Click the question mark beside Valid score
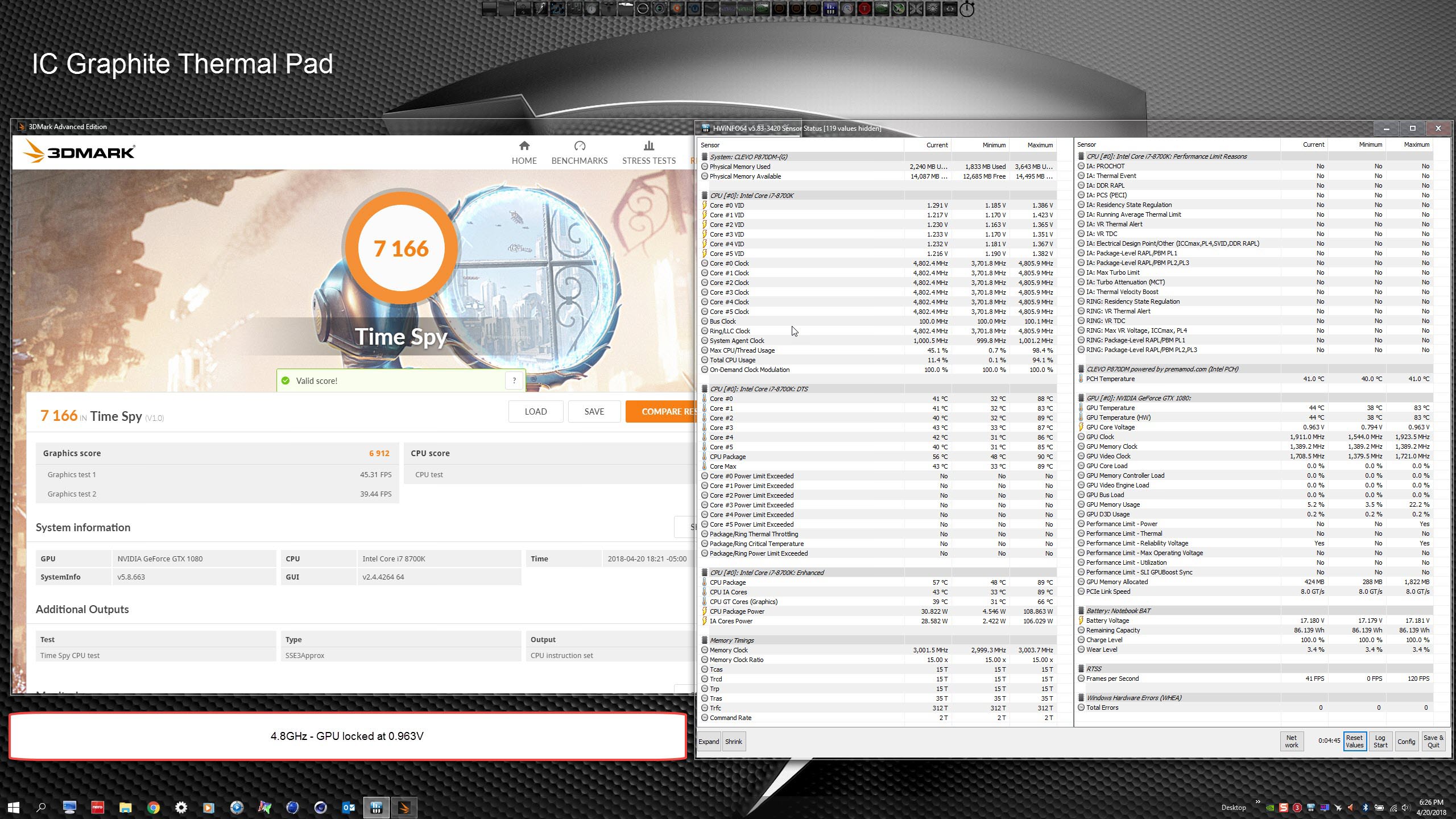 tap(514, 380)
